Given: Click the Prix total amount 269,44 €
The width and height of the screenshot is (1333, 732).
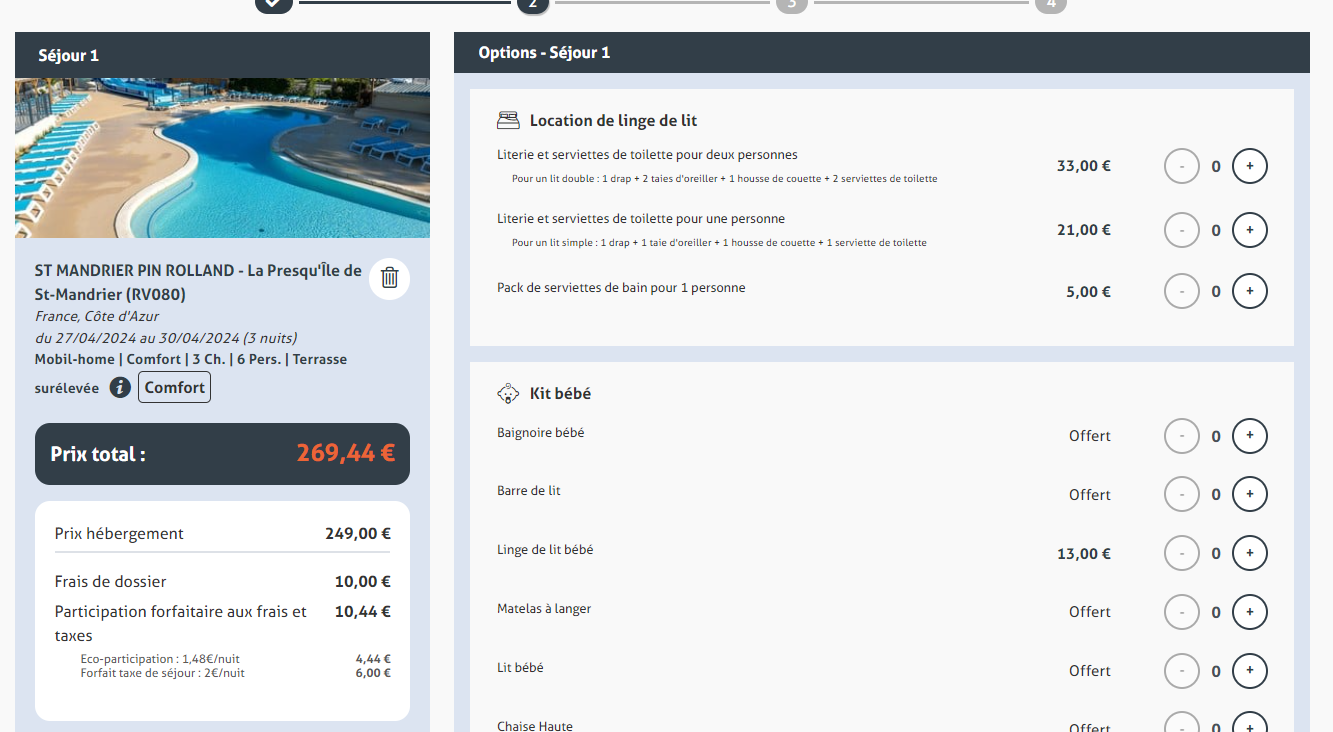Looking at the screenshot, I should (345, 454).
